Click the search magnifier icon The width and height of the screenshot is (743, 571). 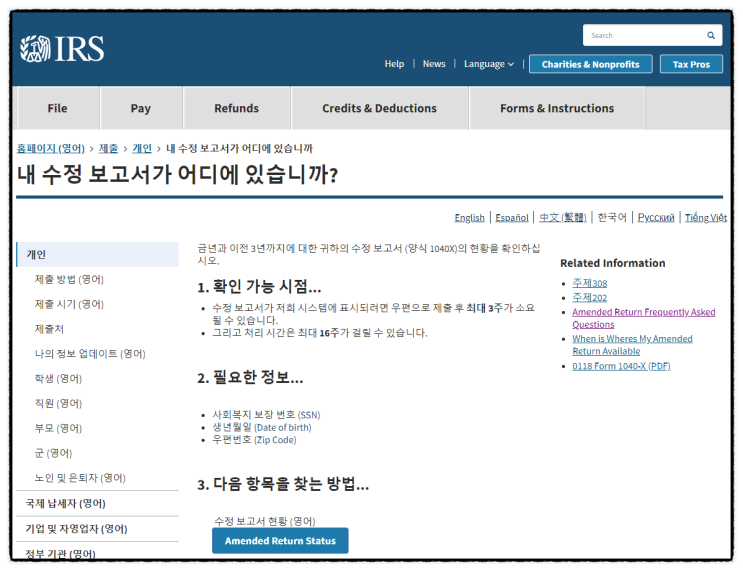coord(711,36)
